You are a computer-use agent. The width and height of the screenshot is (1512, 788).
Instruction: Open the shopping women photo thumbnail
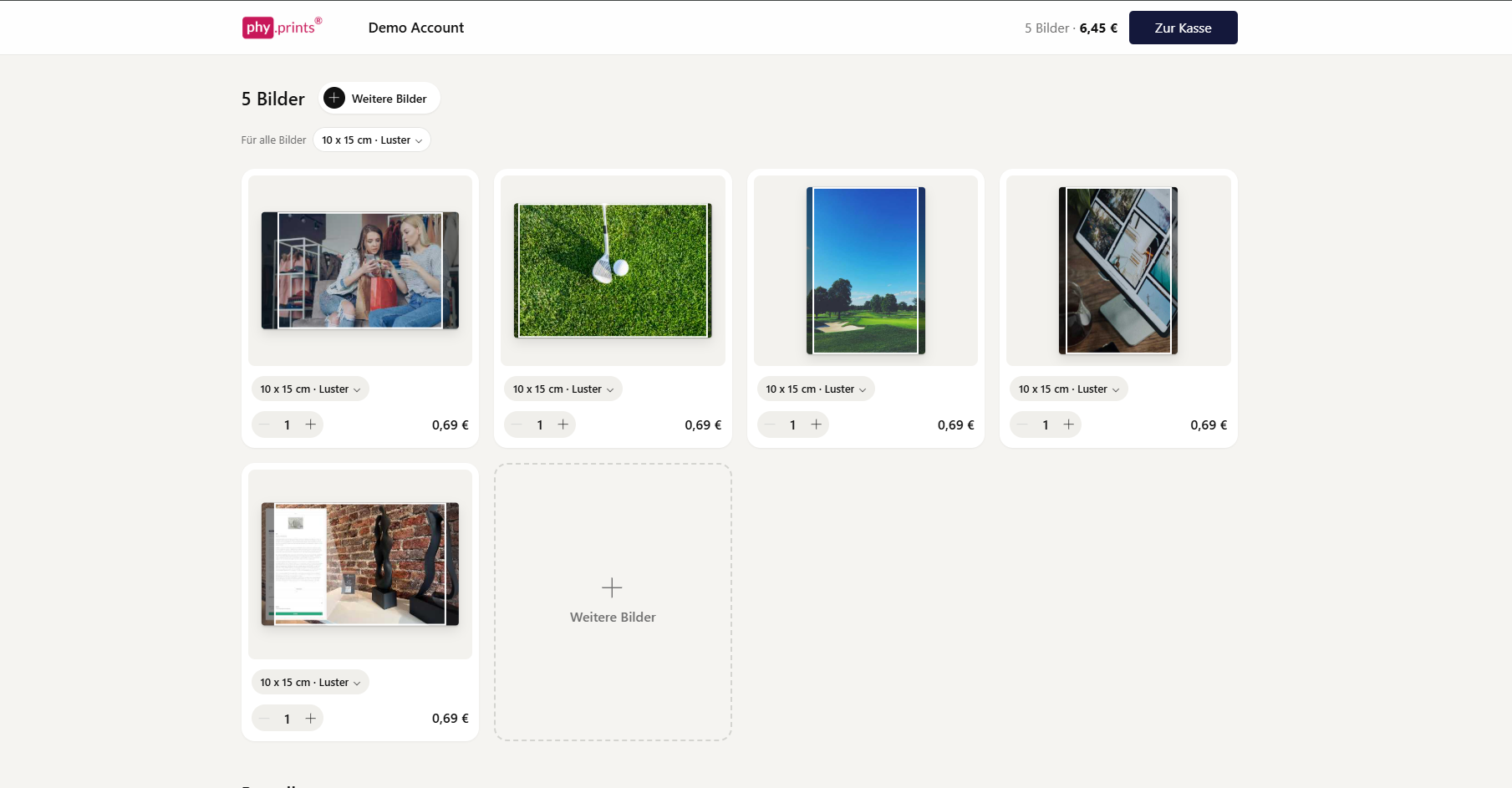(x=360, y=270)
